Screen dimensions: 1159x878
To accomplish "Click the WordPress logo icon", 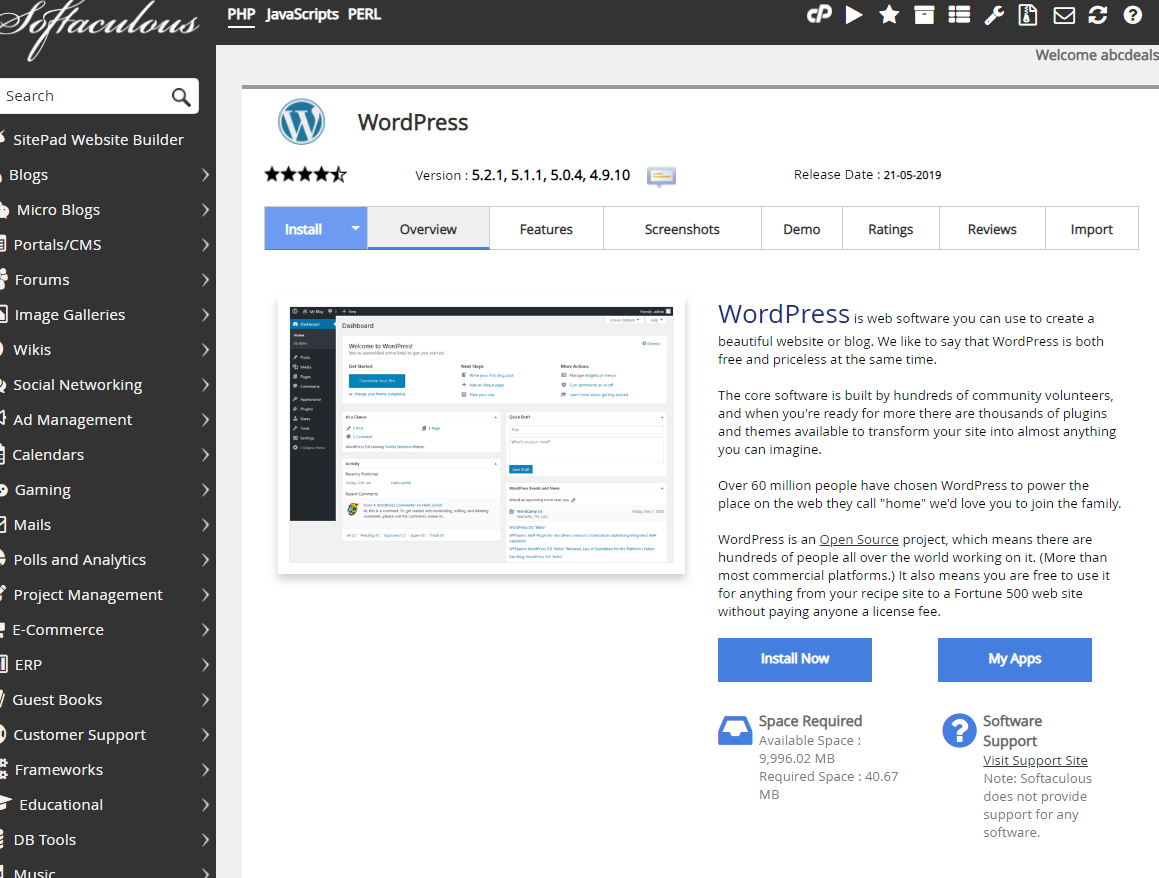I will [x=301, y=122].
